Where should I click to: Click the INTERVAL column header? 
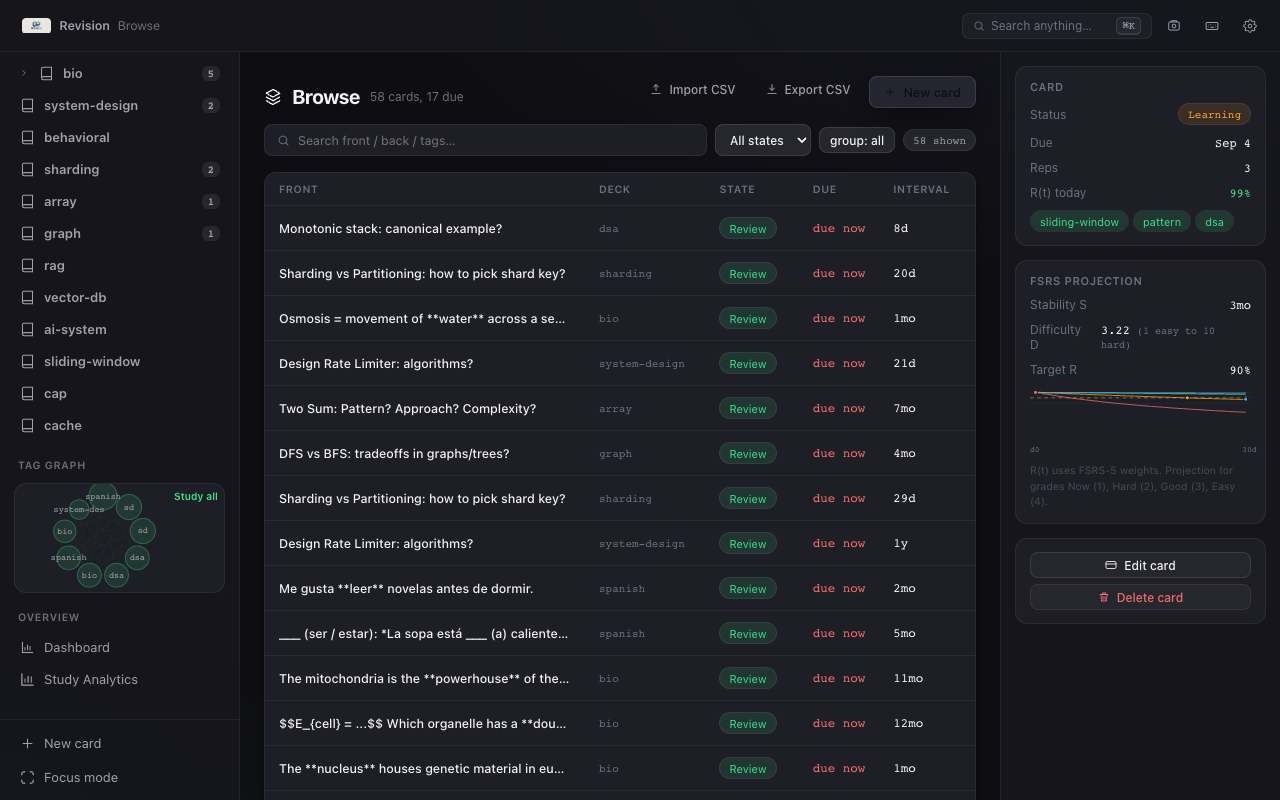coord(921,189)
